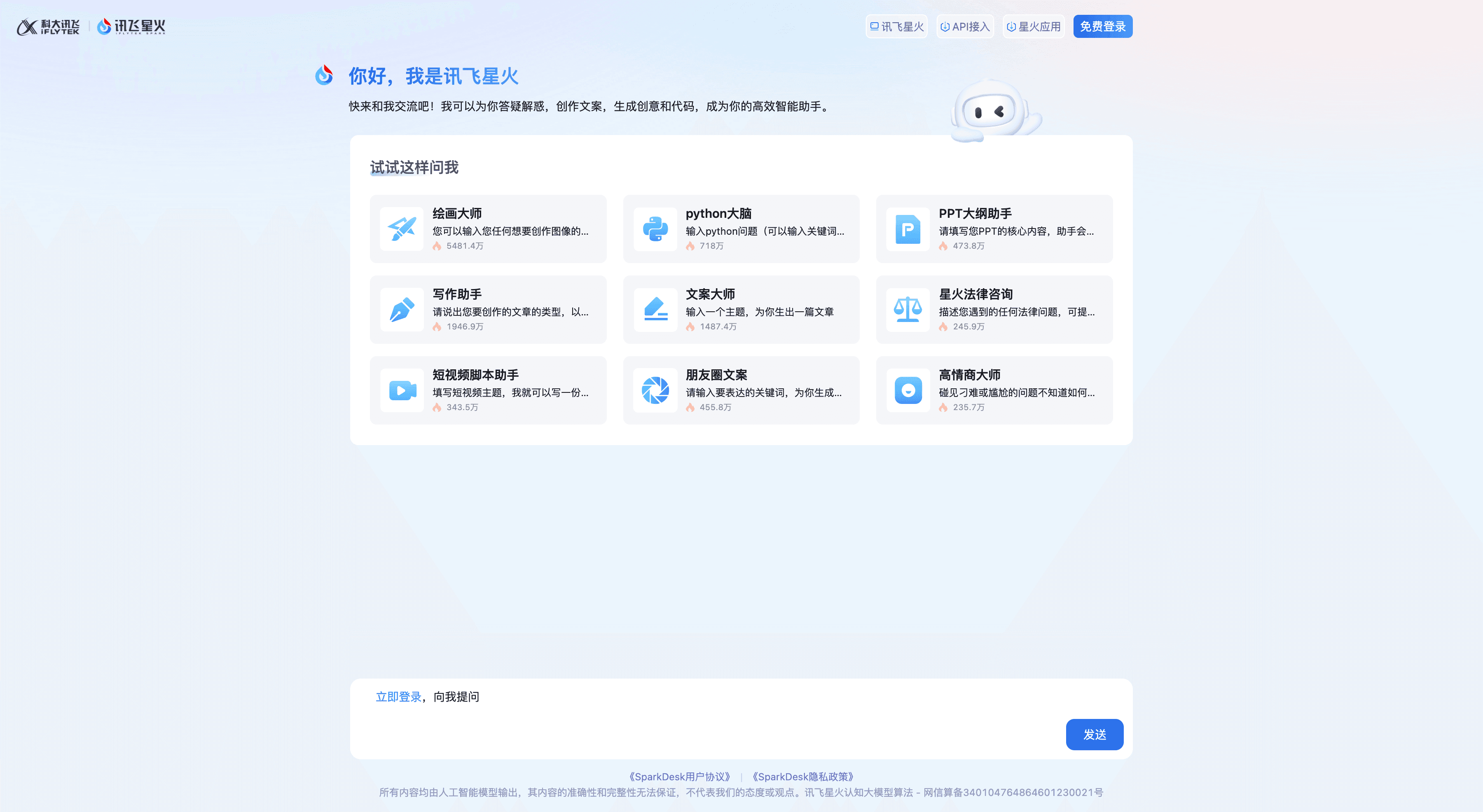Click the 讯飞星火 Spark logo in header
This screenshot has width=1483, height=812.
click(131, 26)
